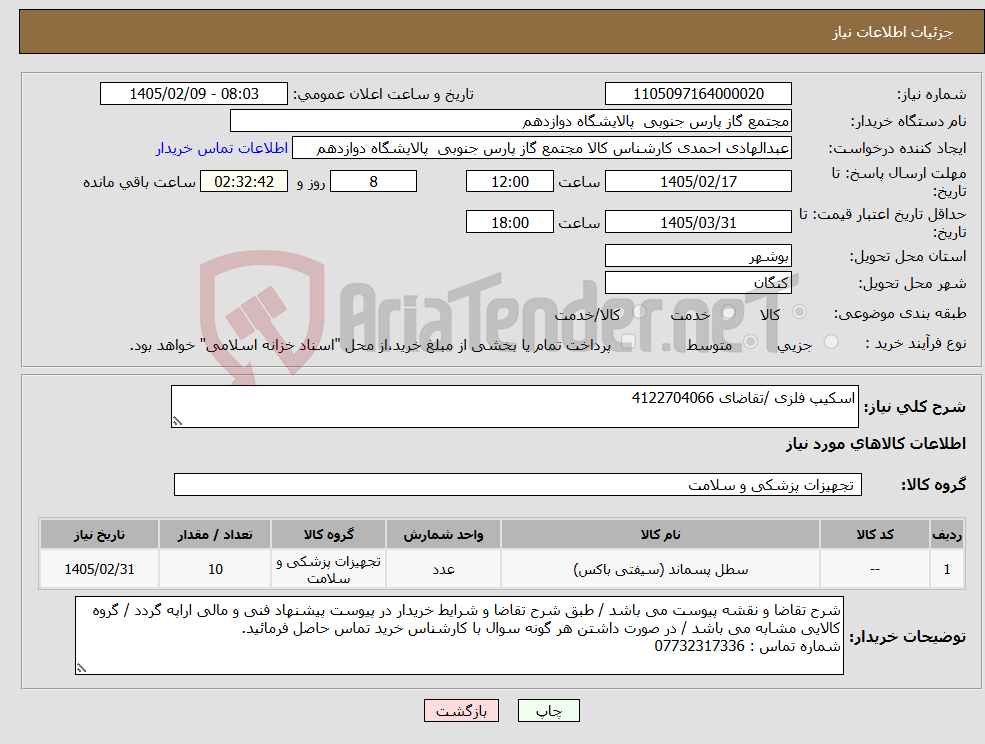The width and height of the screenshot is (985, 744).
Task: Select the متوسط purchase type radio
Action: [x=750, y=342]
